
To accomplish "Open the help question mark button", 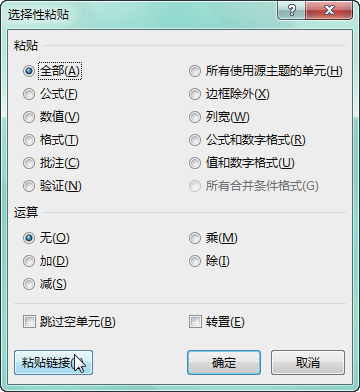I will [292, 10].
